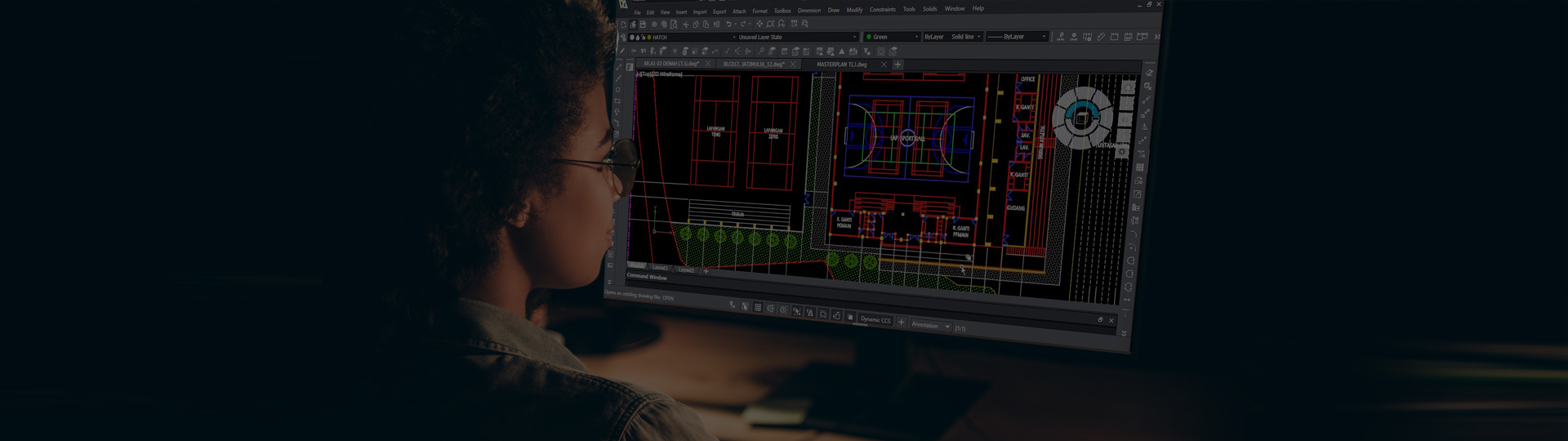Viewport: 1568px width, 441px height.
Task: Open the Unsaved Layer State dropdown
Action: tap(854, 37)
